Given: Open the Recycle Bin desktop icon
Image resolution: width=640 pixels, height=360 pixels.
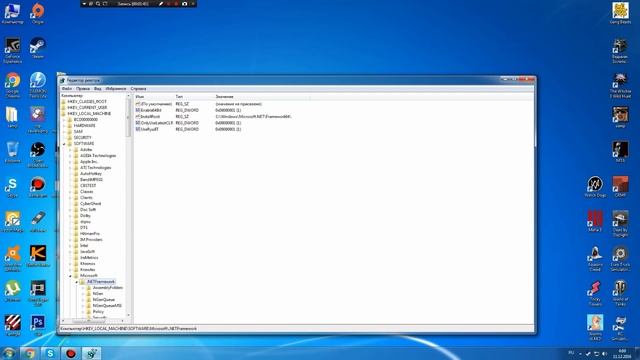Looking at the screenshot, I should (12, 152).
